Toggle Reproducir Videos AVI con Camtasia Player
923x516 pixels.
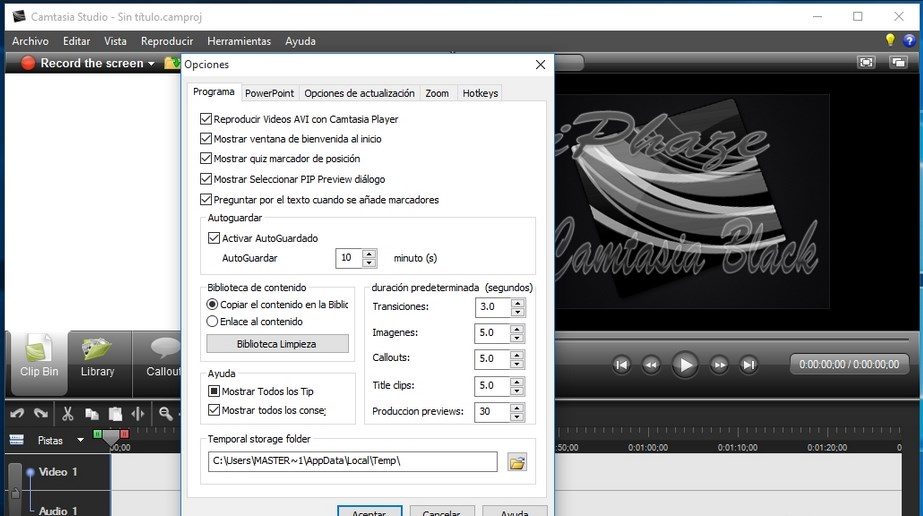pos(205,119)
